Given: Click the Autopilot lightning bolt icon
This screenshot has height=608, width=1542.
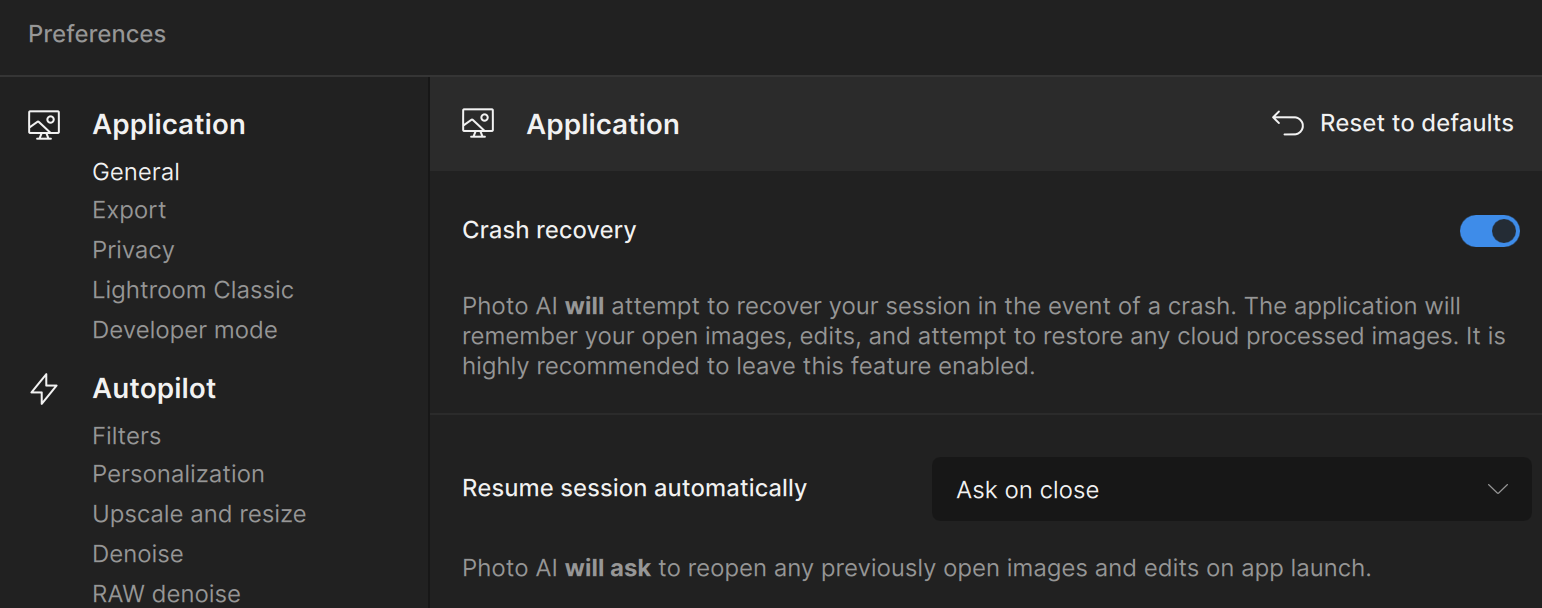Looking at the screenshot, I should [x=44, y=389].
